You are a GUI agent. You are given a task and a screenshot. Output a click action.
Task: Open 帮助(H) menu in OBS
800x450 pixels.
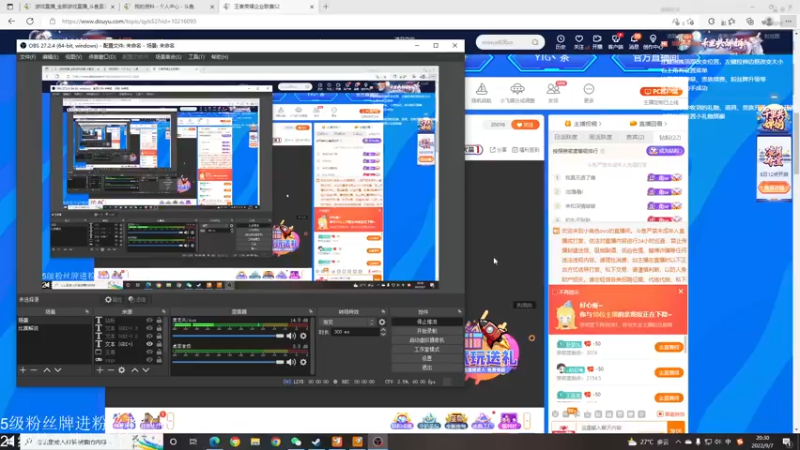(x=219, y=57)
